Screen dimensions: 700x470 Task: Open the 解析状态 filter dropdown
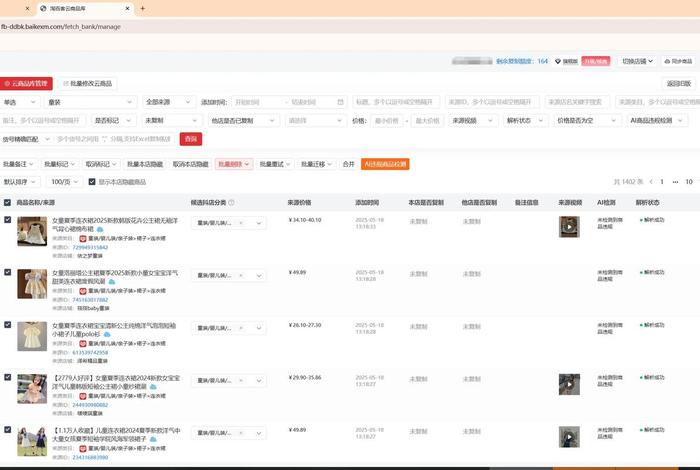tap(525, 121)
